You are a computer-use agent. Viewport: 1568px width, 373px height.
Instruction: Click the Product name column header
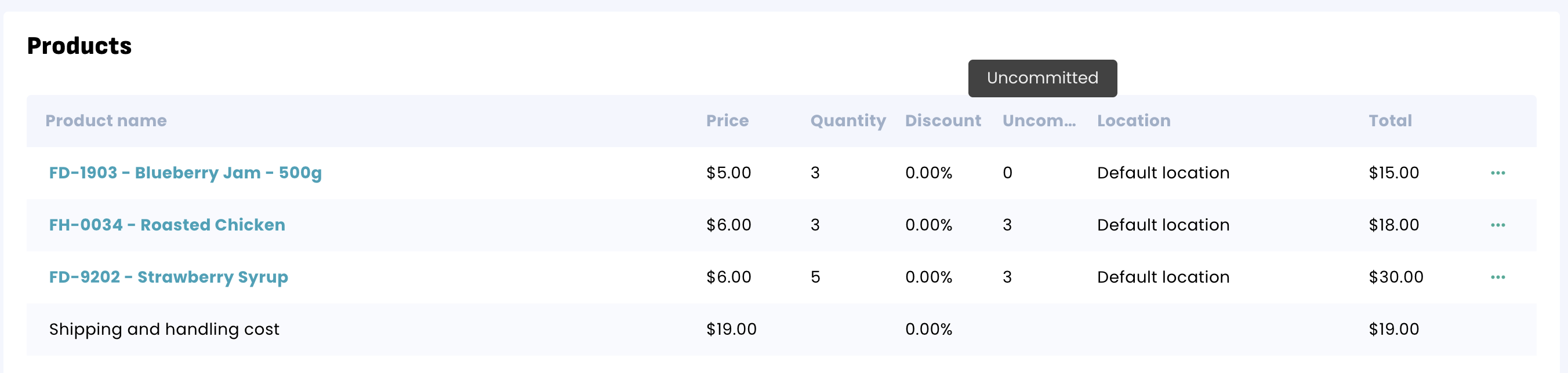(106, 121)
